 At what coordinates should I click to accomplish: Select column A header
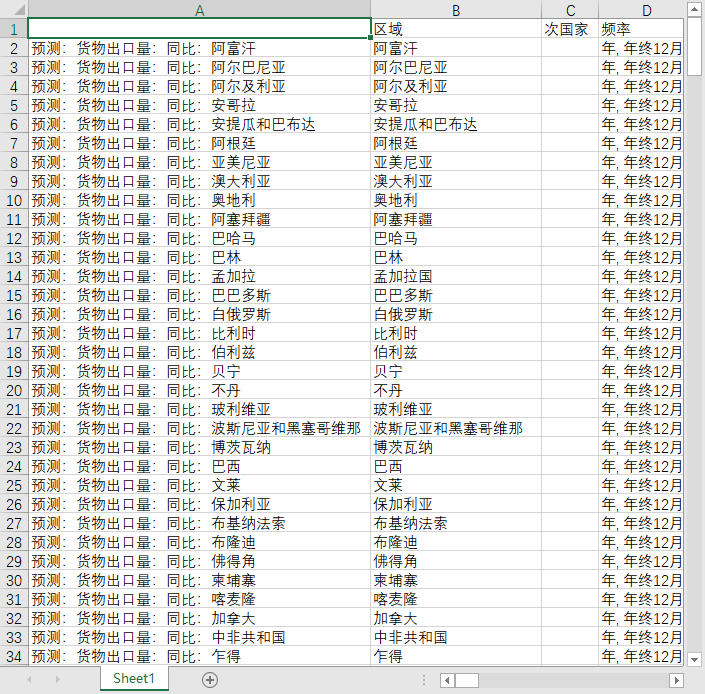[x=199, y=10]
